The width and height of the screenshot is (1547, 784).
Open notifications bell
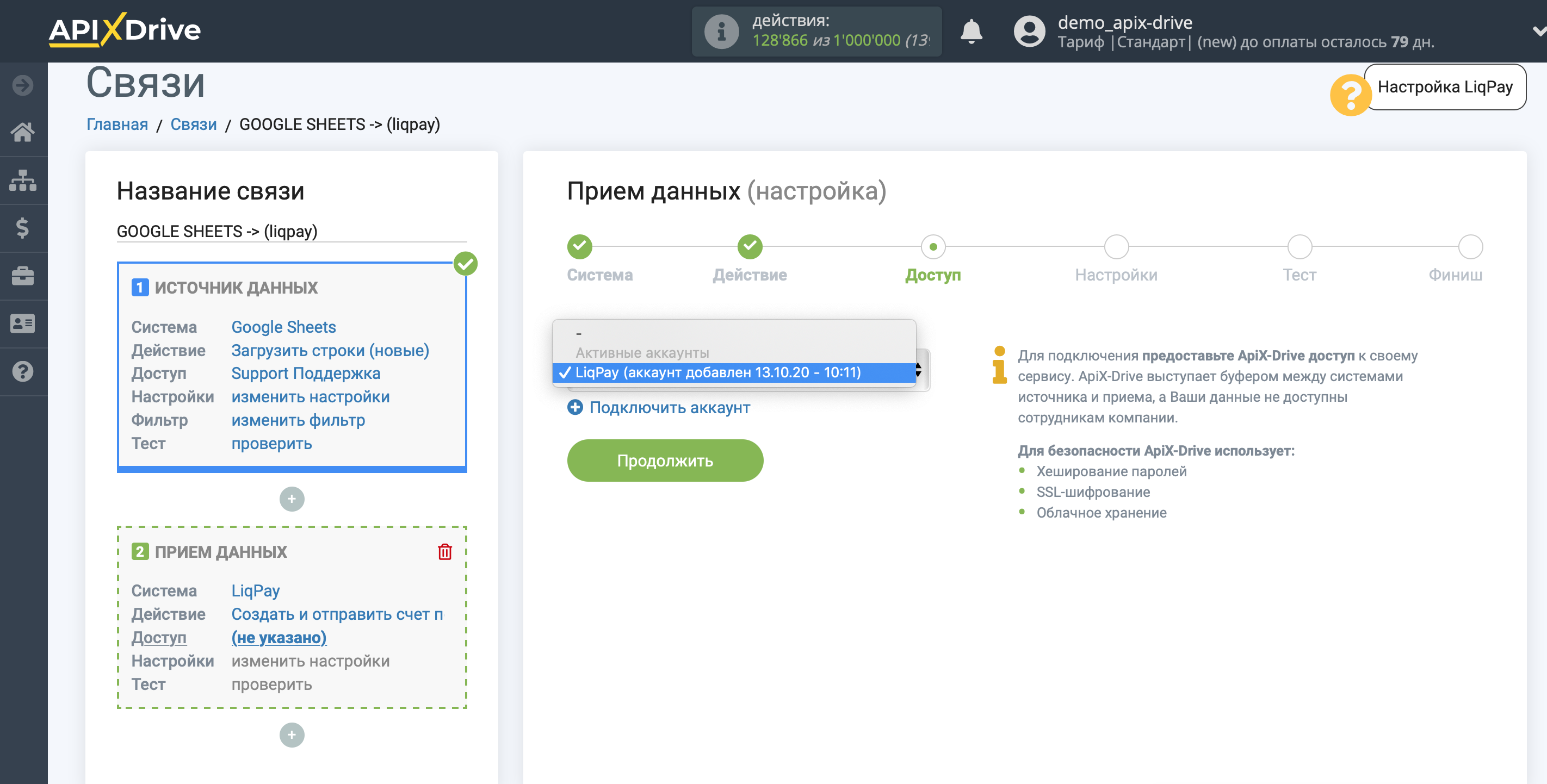(x=971, y=31)
